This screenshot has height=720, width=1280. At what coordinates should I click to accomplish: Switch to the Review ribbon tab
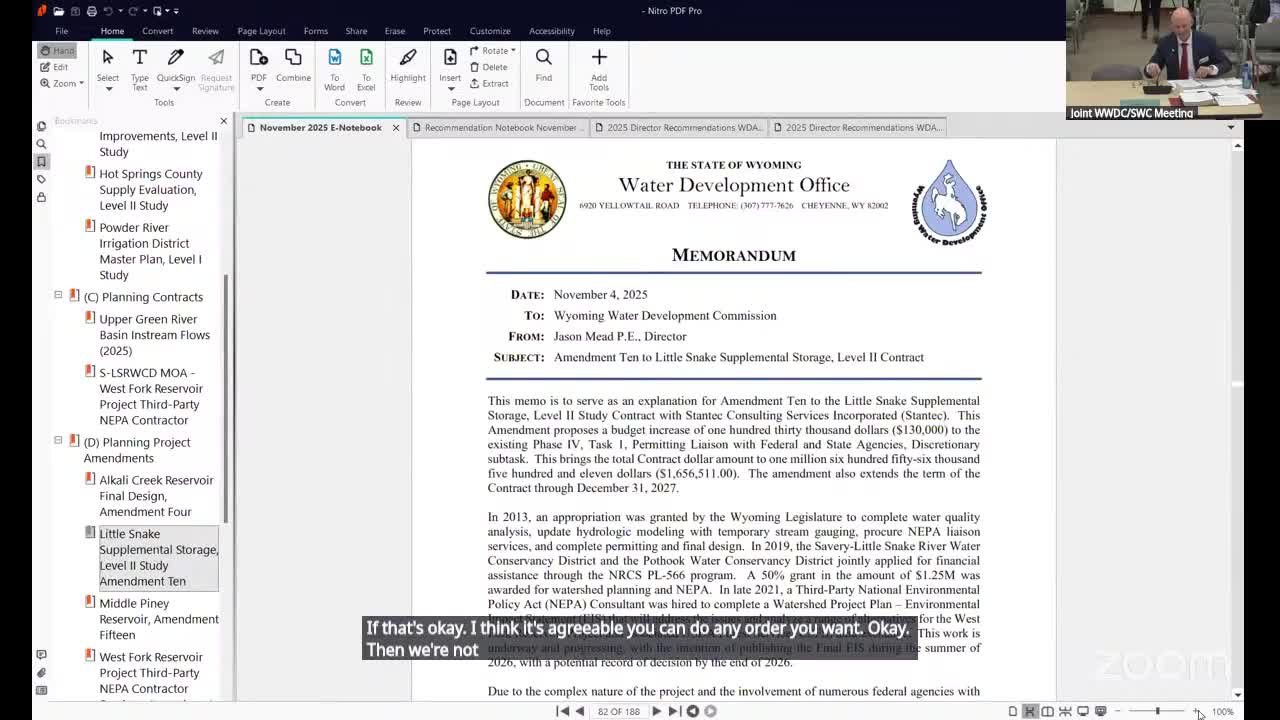coord(205,31)
